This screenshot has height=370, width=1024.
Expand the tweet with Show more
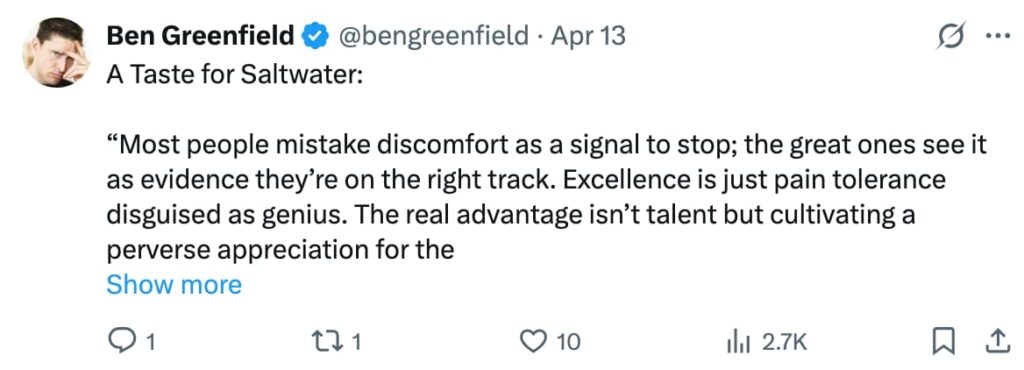coord(174,285)
